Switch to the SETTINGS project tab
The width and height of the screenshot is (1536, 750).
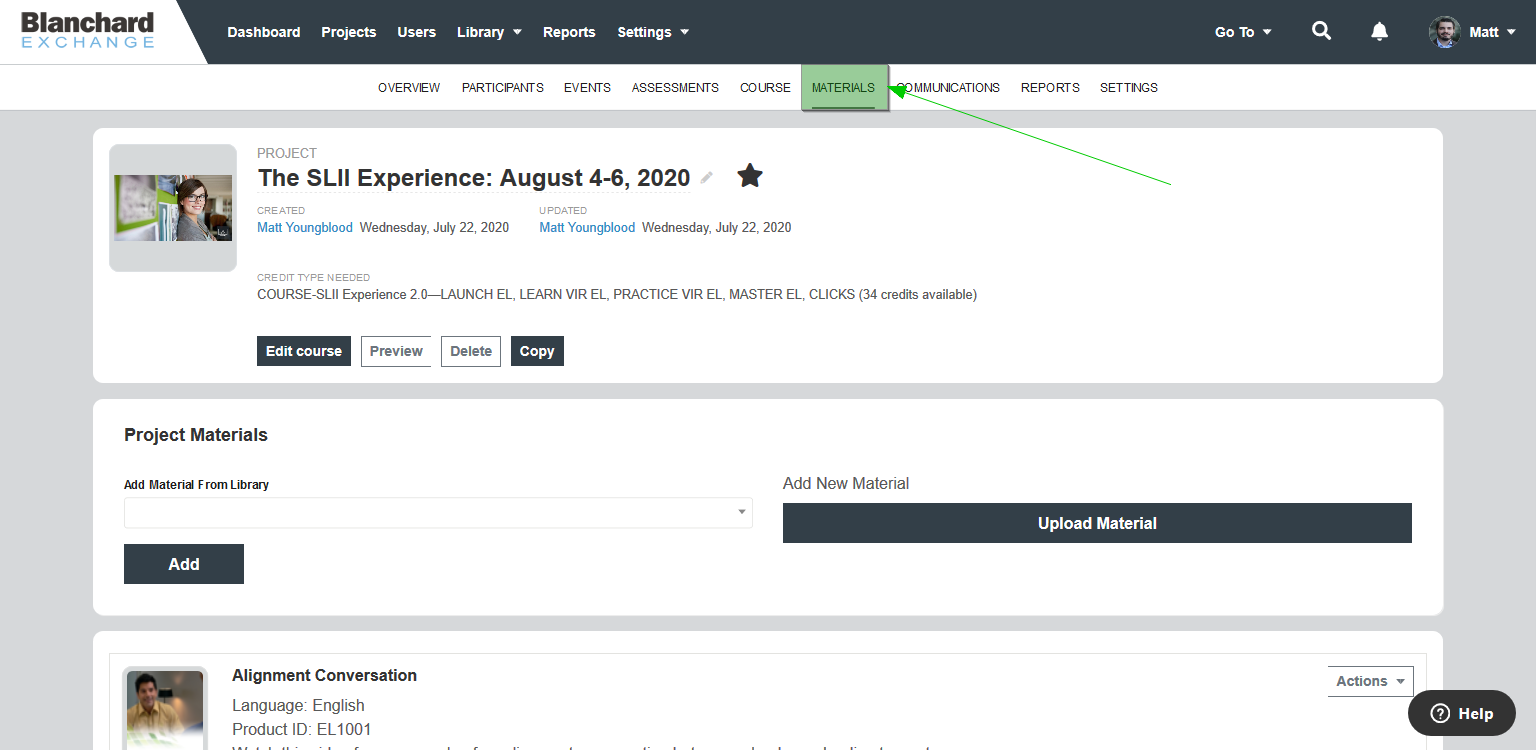[x=1129, y=88]
